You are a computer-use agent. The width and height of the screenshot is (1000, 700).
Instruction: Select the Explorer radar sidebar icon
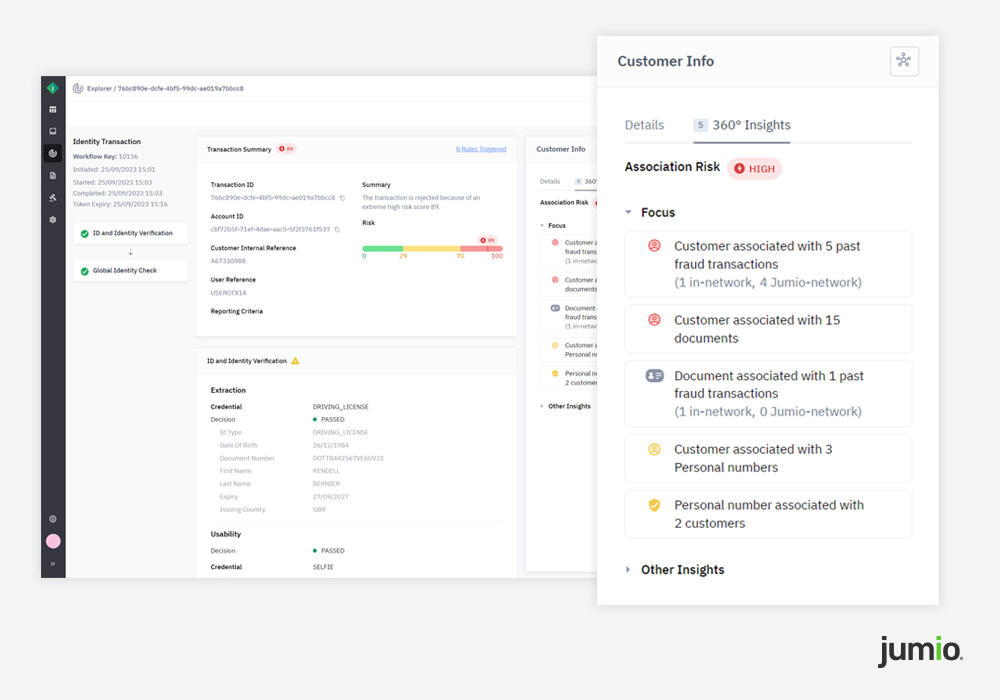(53, 153)
